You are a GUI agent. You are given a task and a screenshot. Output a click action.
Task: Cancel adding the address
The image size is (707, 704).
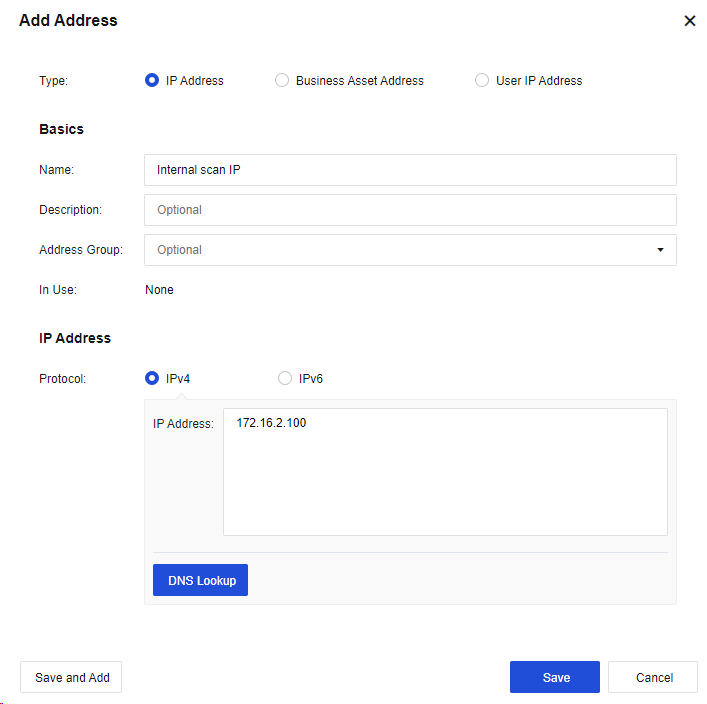click(x=653, y=678)
